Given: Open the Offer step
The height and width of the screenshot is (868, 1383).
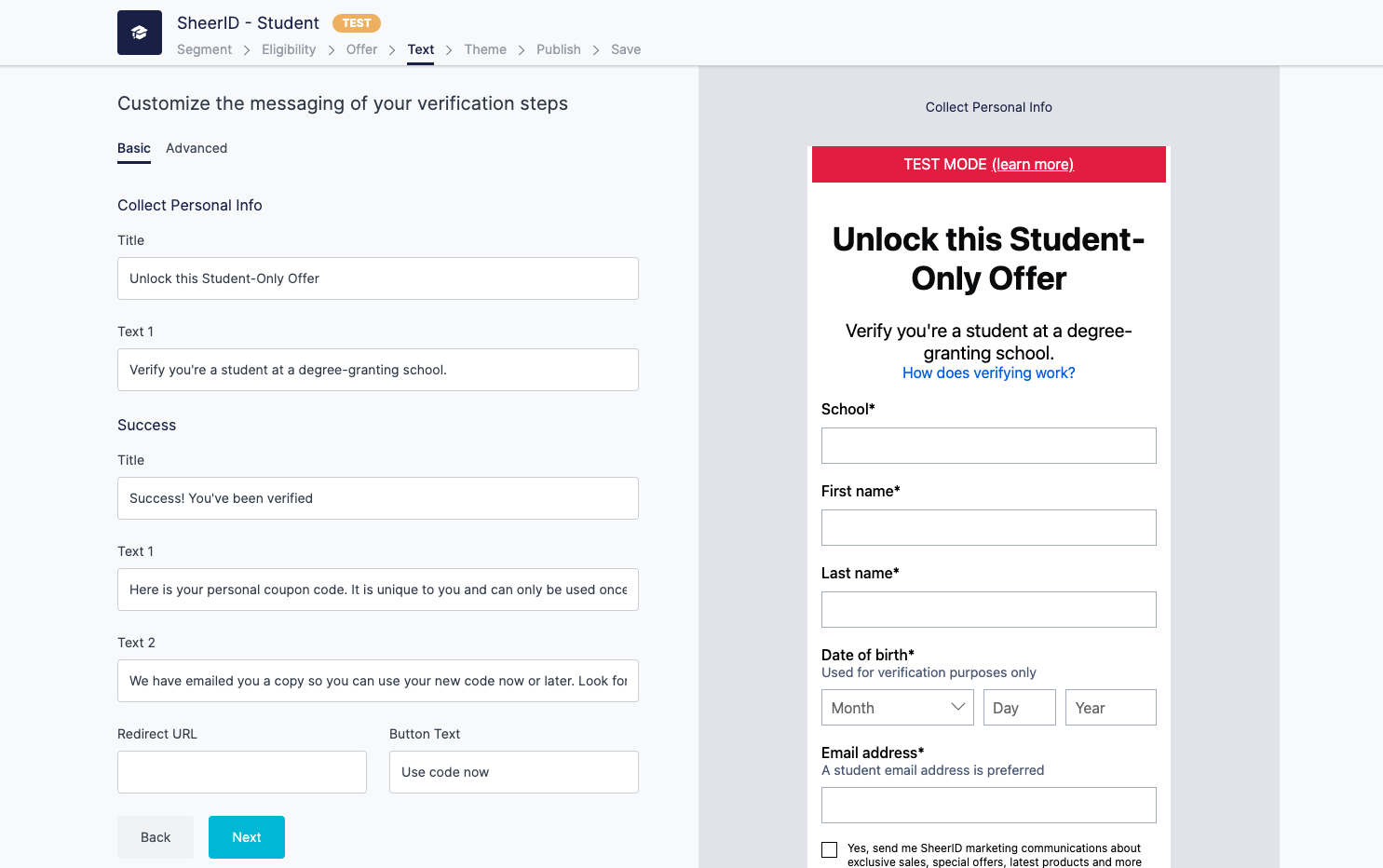Looking at the screenshot, I should 361,49.
